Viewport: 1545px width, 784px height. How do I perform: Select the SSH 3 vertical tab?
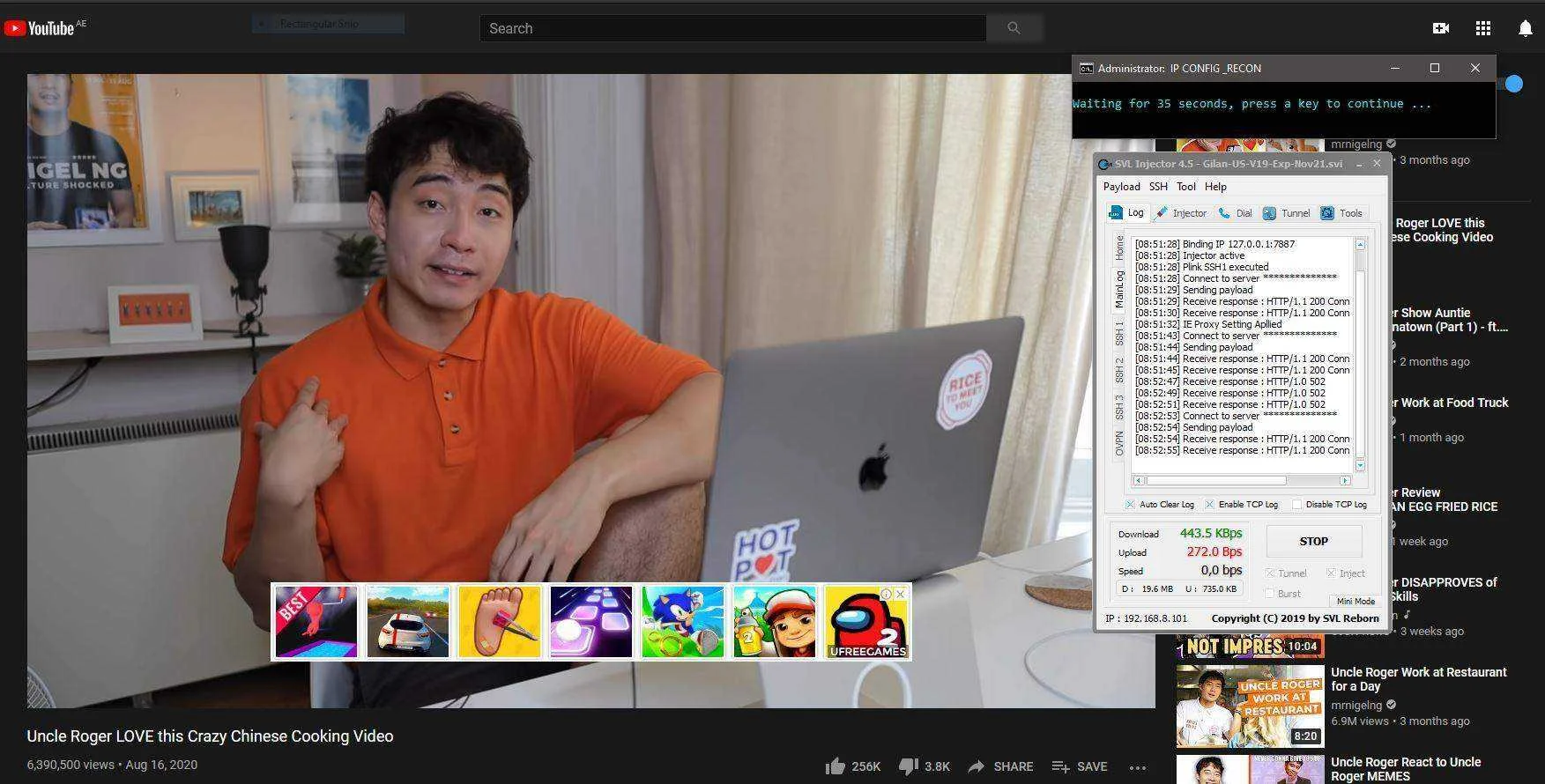(1119, 407)
